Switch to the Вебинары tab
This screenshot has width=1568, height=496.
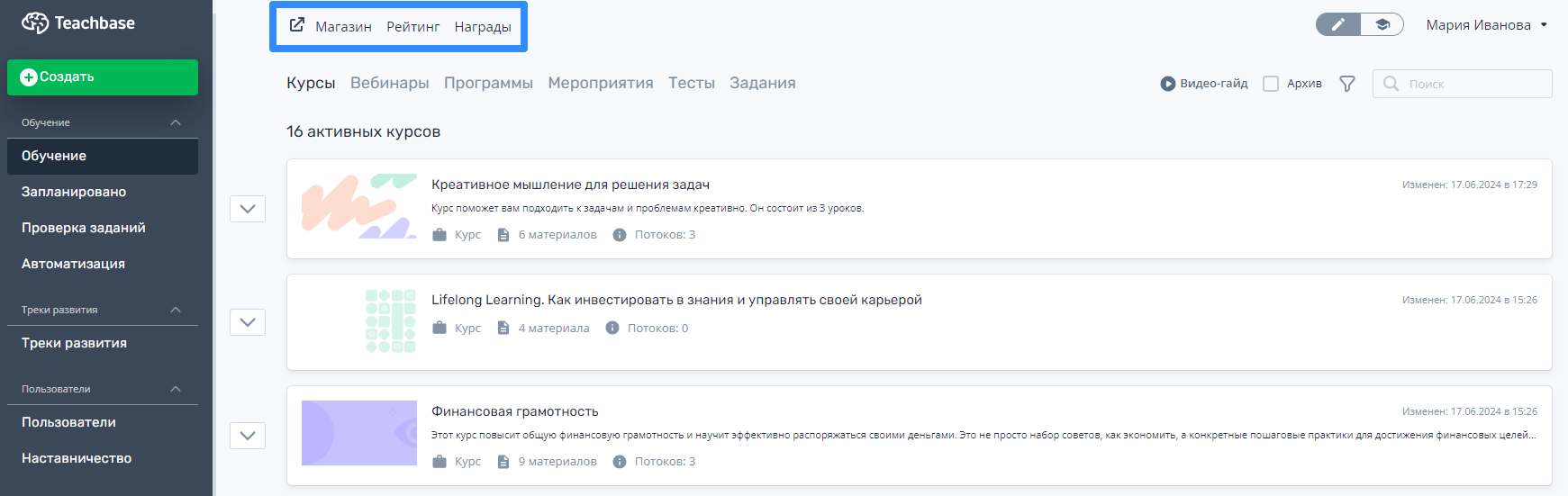click(x=389, y=83)
